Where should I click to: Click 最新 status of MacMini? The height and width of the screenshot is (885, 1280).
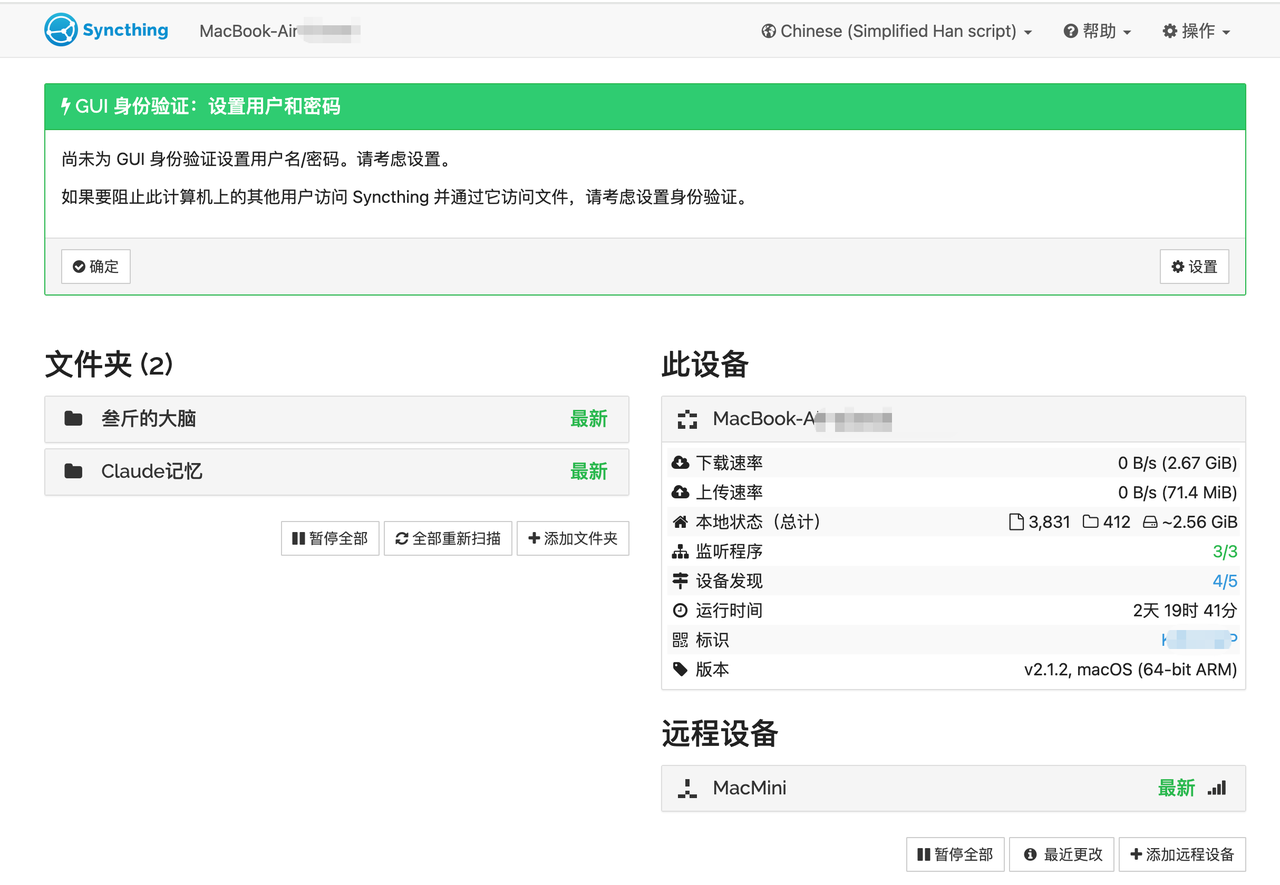pos(1176,788)
